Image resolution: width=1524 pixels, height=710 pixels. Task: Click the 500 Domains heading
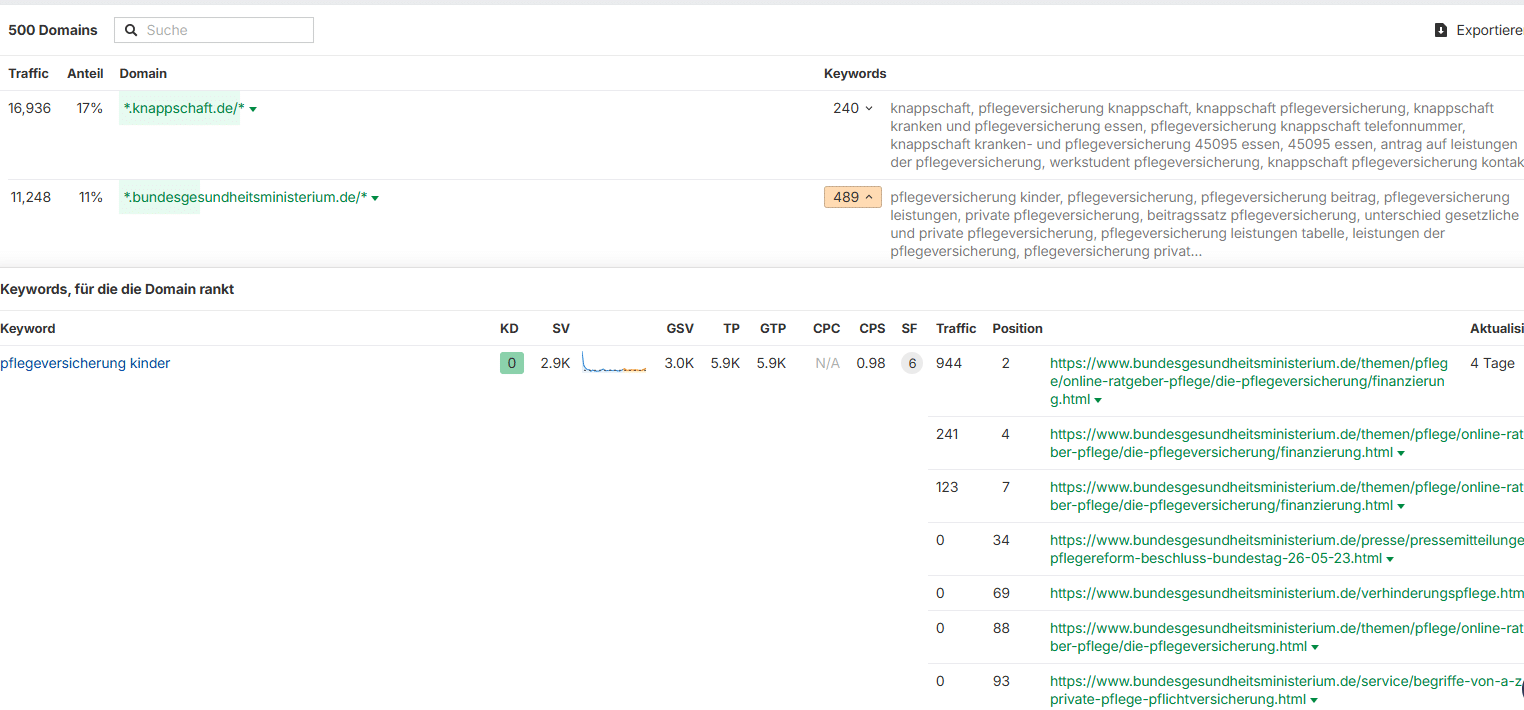(x=53, y=30)
